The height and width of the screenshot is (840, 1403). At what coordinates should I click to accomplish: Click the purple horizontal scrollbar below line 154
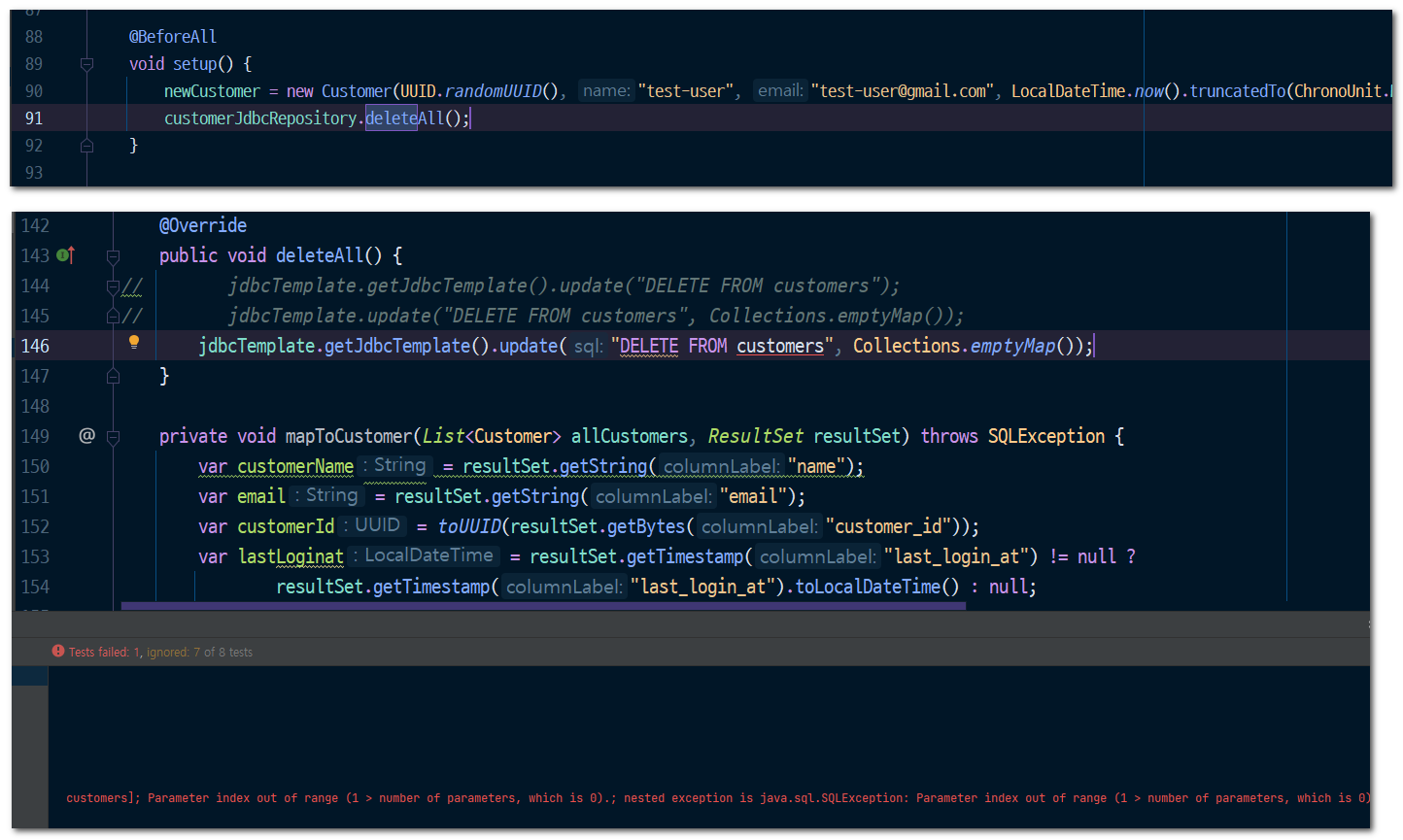[540, 605]
